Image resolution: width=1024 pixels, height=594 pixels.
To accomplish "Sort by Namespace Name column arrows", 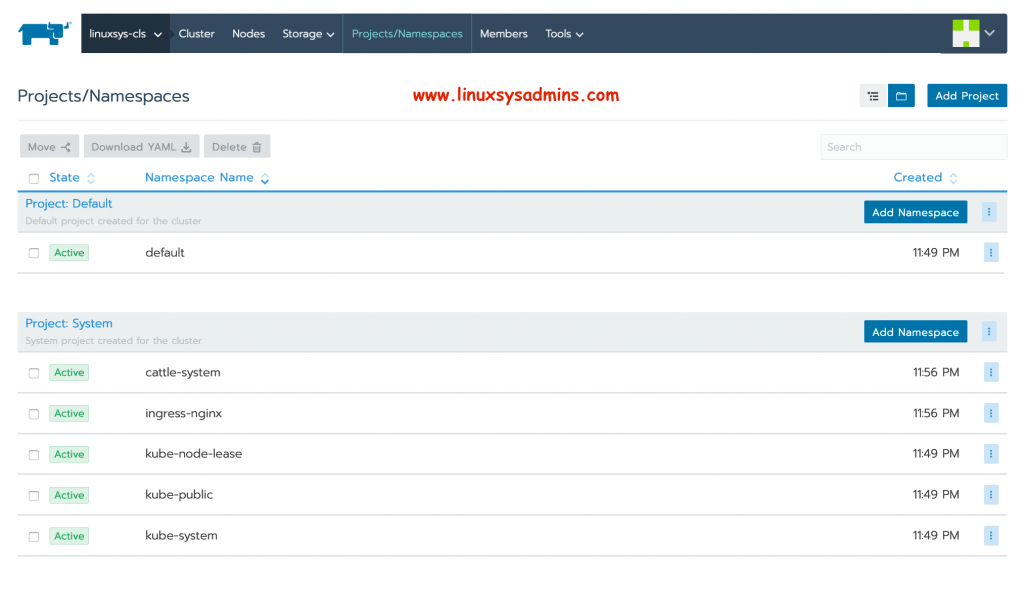I will [264, 178].
